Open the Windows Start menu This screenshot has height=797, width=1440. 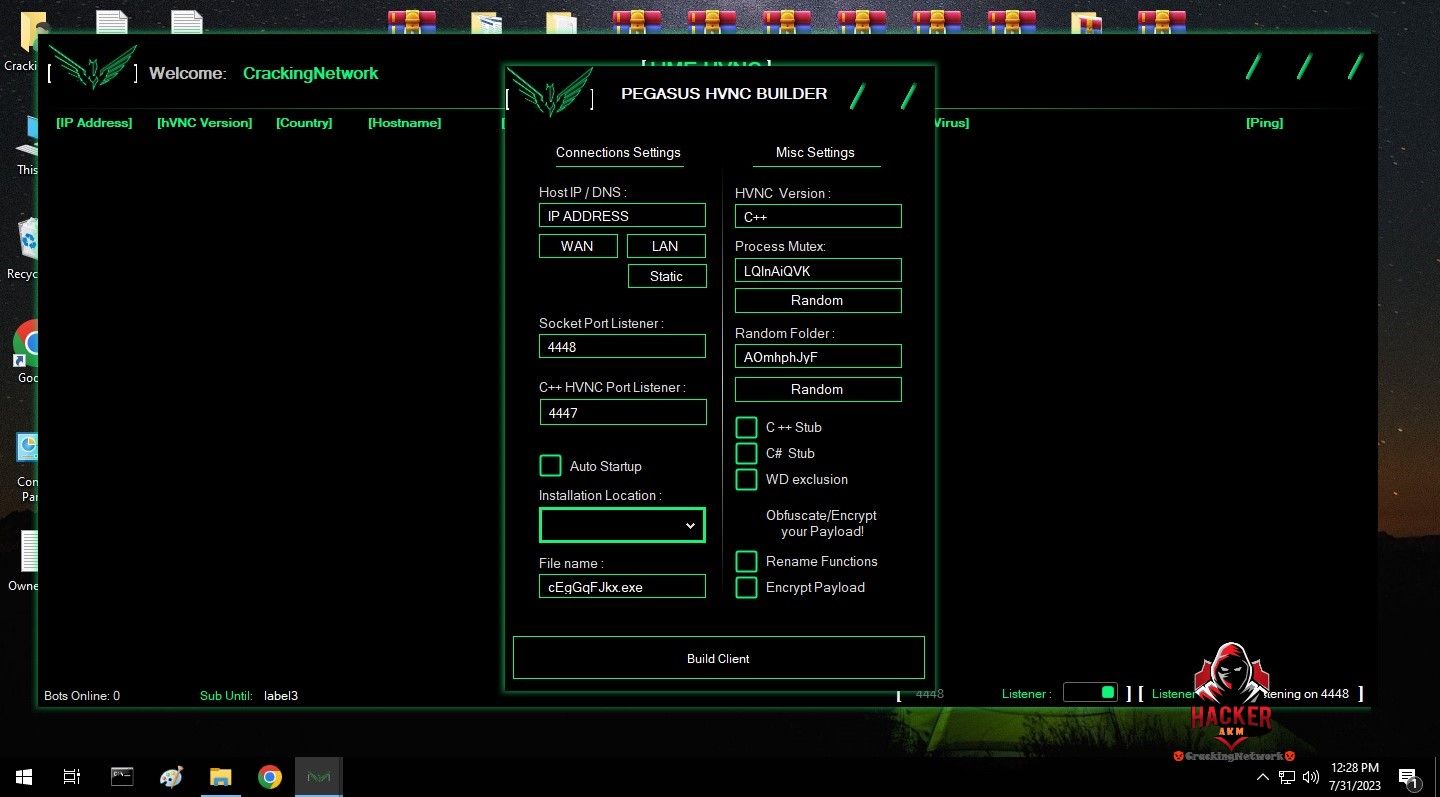coord(23,777)
